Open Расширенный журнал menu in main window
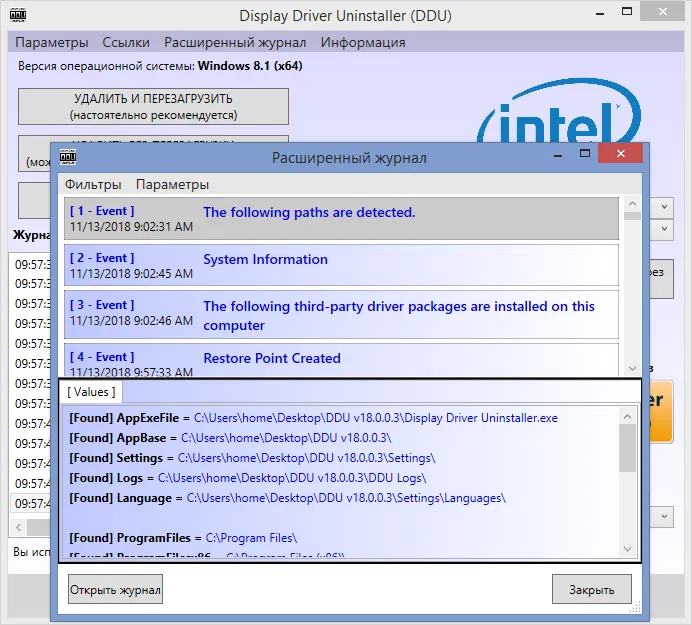Image resolution: width=692 pixels, height=625 pixels. (x=235, y=42)
